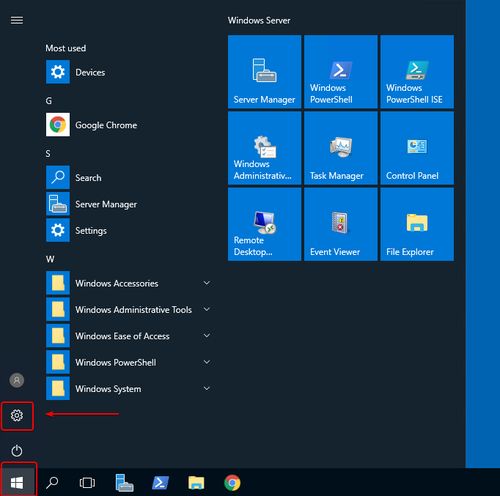Click the Power icon in the sidebar
500x496 pixels.
pos(17,451)
